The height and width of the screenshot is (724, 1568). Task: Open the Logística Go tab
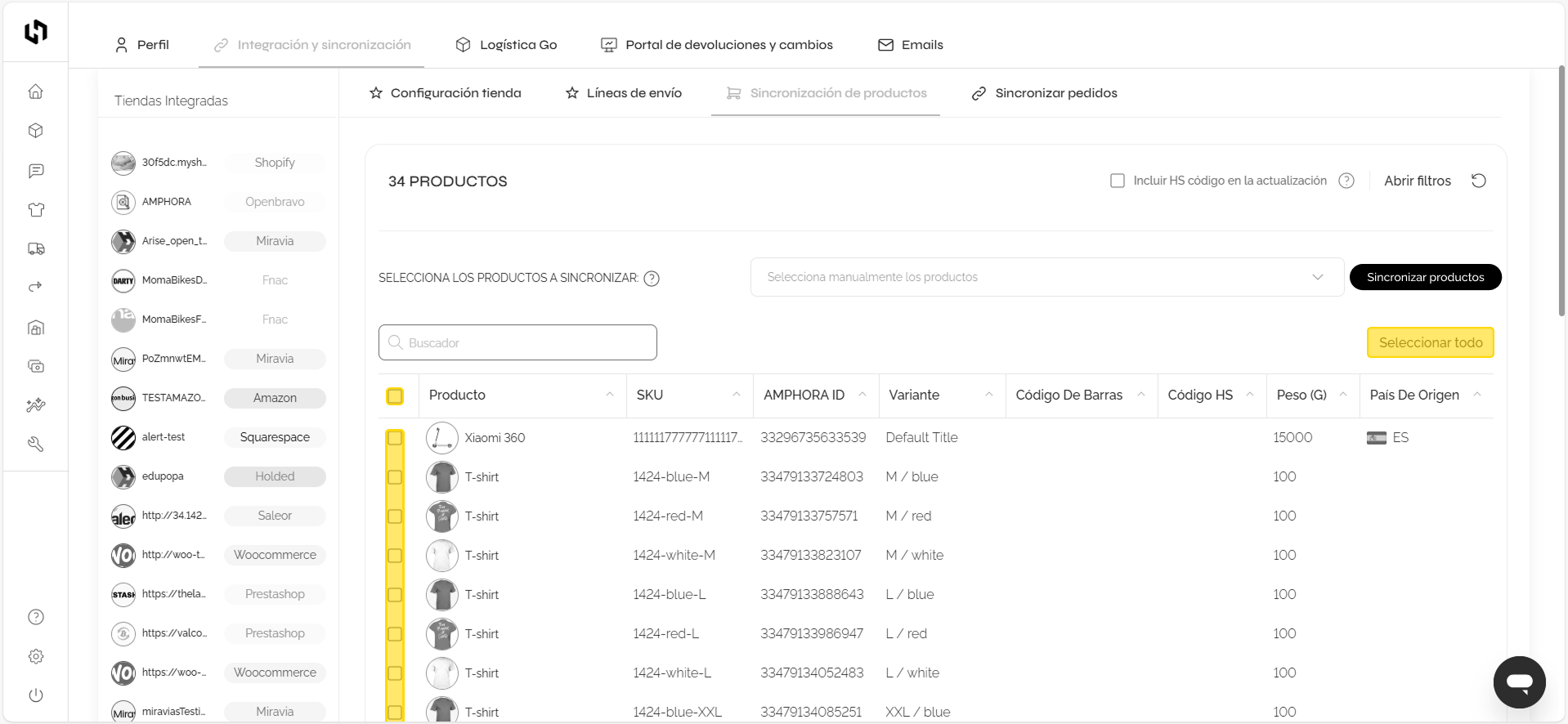(506, 45)
